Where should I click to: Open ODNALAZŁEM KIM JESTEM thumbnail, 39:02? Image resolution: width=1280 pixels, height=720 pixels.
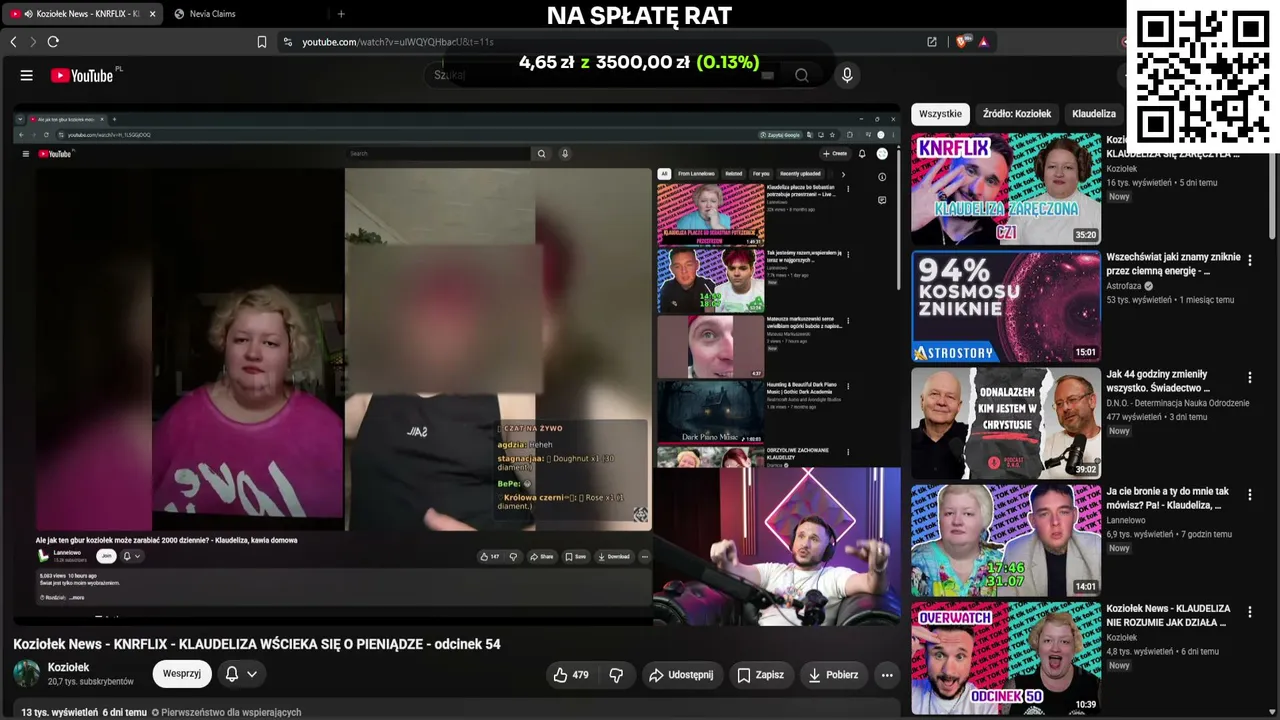1006,424
